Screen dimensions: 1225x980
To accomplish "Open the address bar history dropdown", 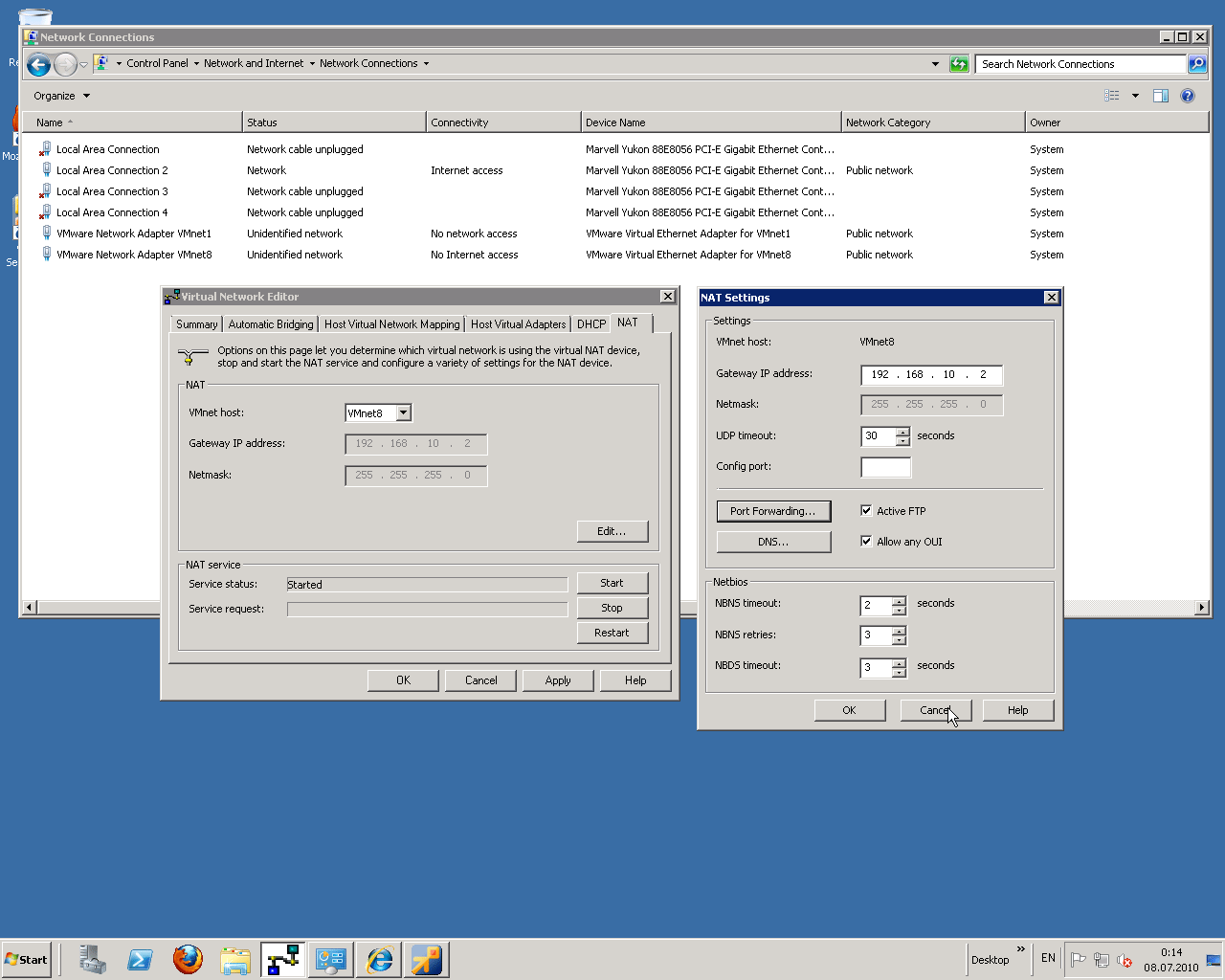I will (935, 64).
